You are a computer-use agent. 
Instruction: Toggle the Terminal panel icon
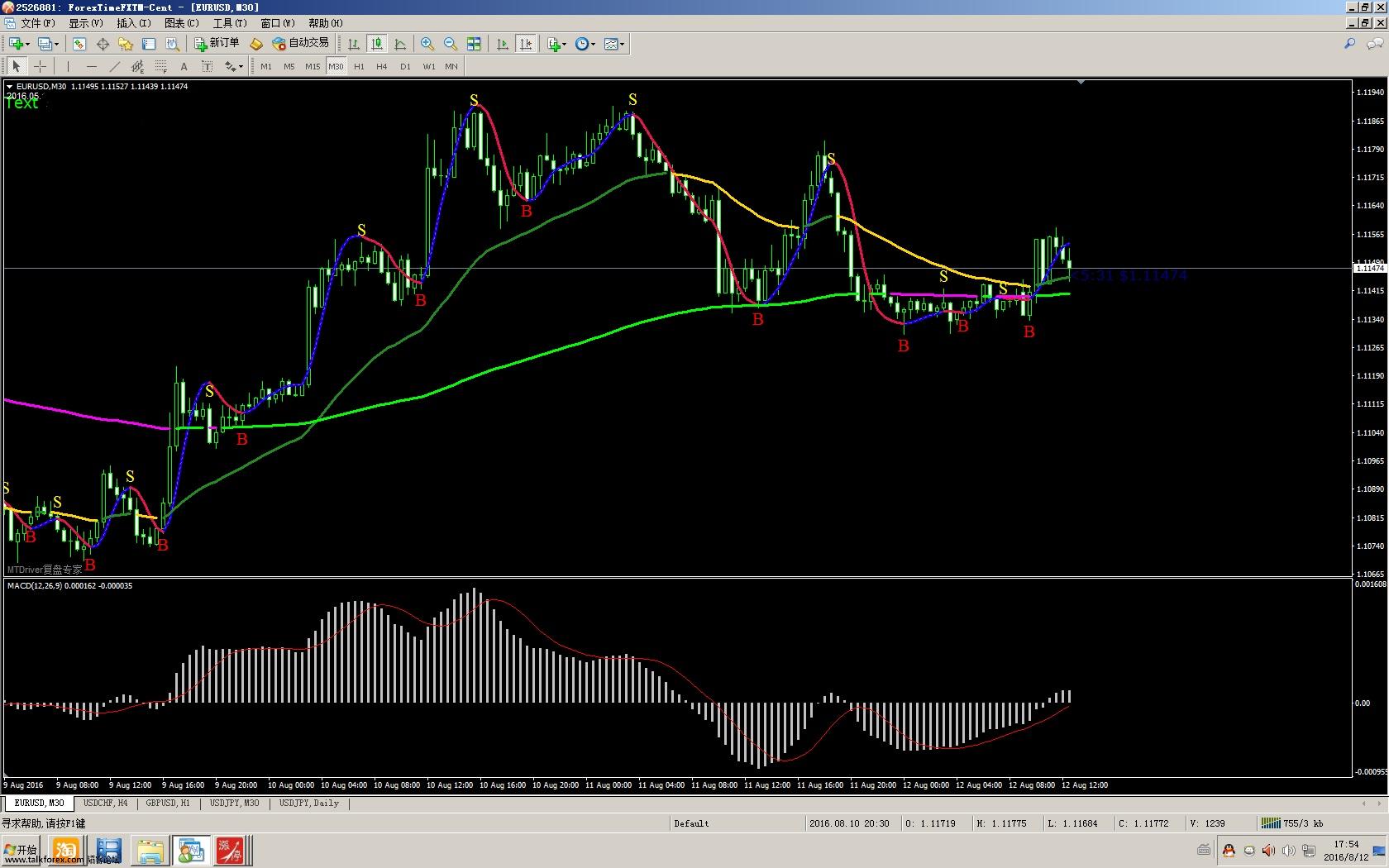pyautogui.click(x=149, y=44)
